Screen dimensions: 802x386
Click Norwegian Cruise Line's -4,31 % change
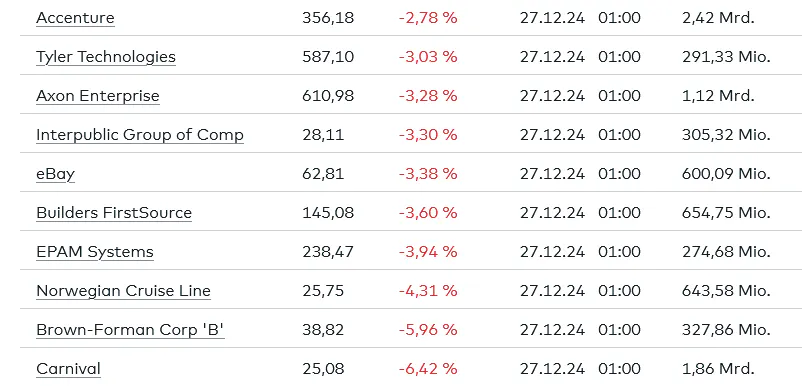click(x=428, y=291)
